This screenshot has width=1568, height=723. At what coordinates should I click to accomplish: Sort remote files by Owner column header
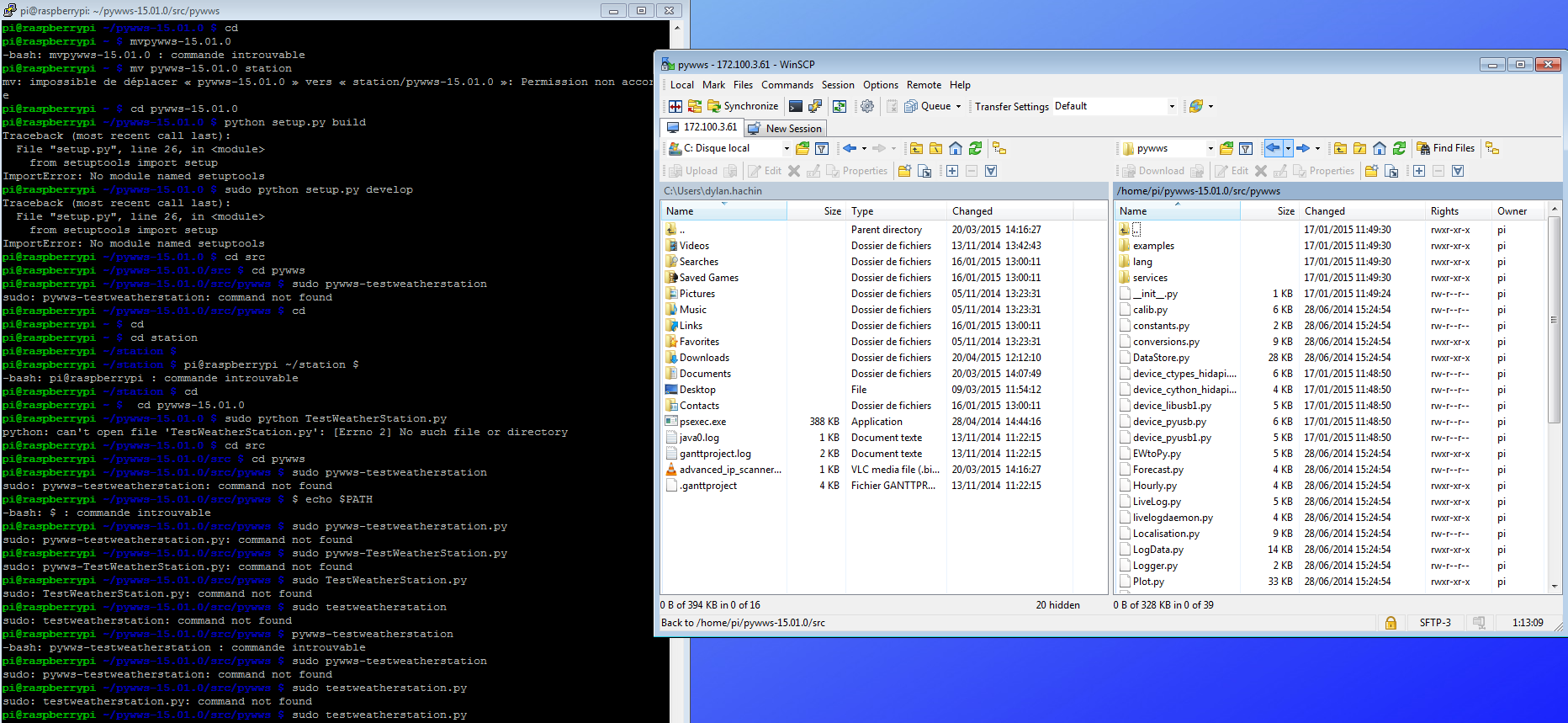1518,211
